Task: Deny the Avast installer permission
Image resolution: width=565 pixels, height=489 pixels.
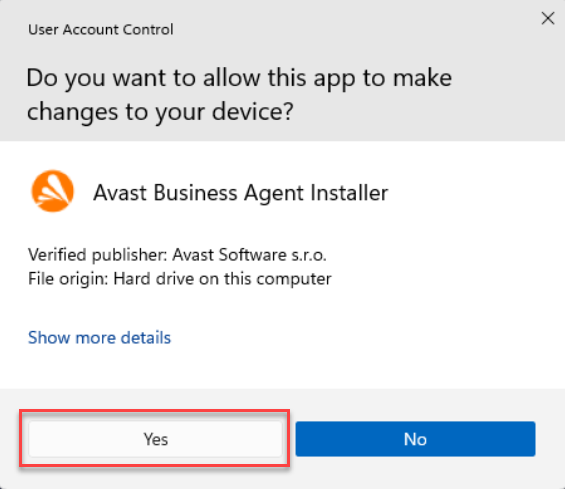Action: click(x=415, y=439)
